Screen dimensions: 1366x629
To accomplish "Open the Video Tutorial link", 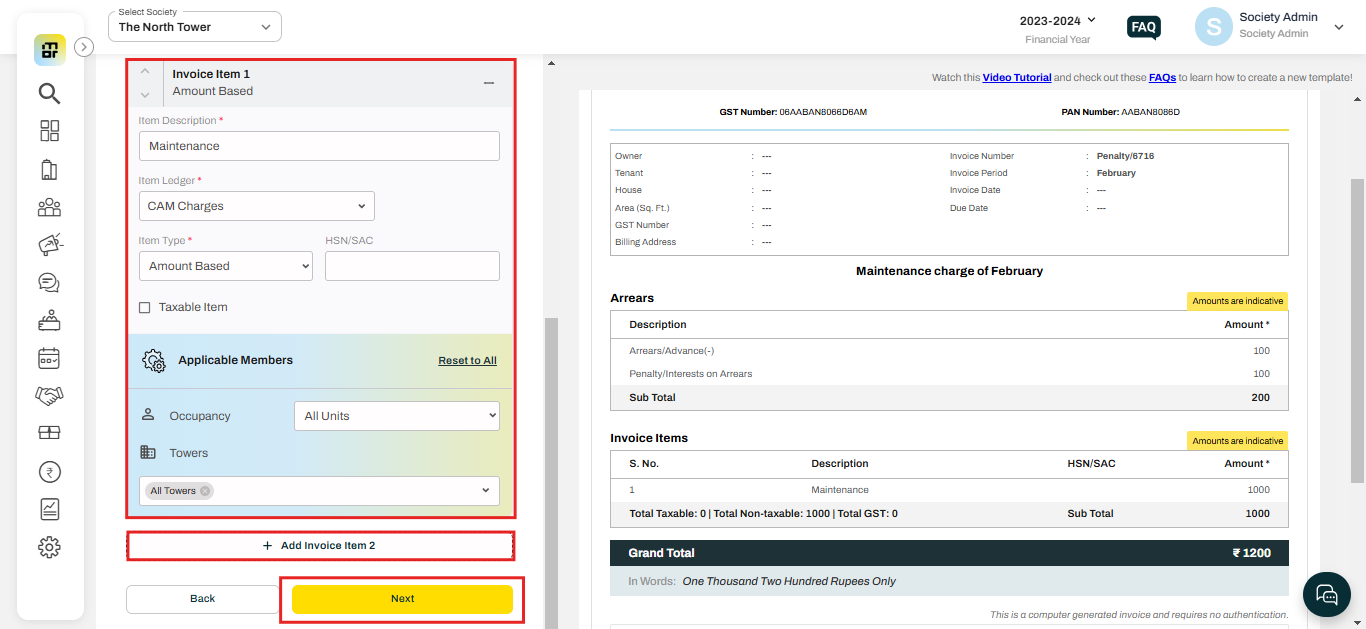I will click(1017, 76).
